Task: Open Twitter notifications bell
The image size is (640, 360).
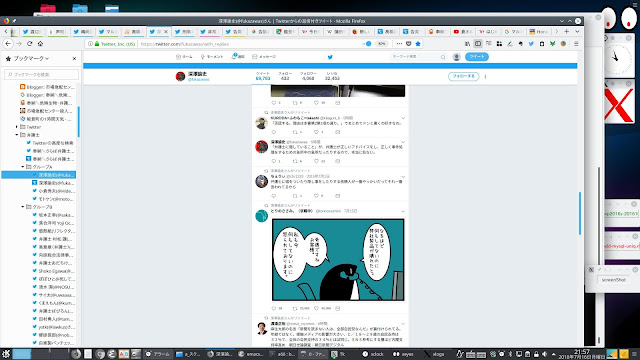Action: [x=238, y=57]
